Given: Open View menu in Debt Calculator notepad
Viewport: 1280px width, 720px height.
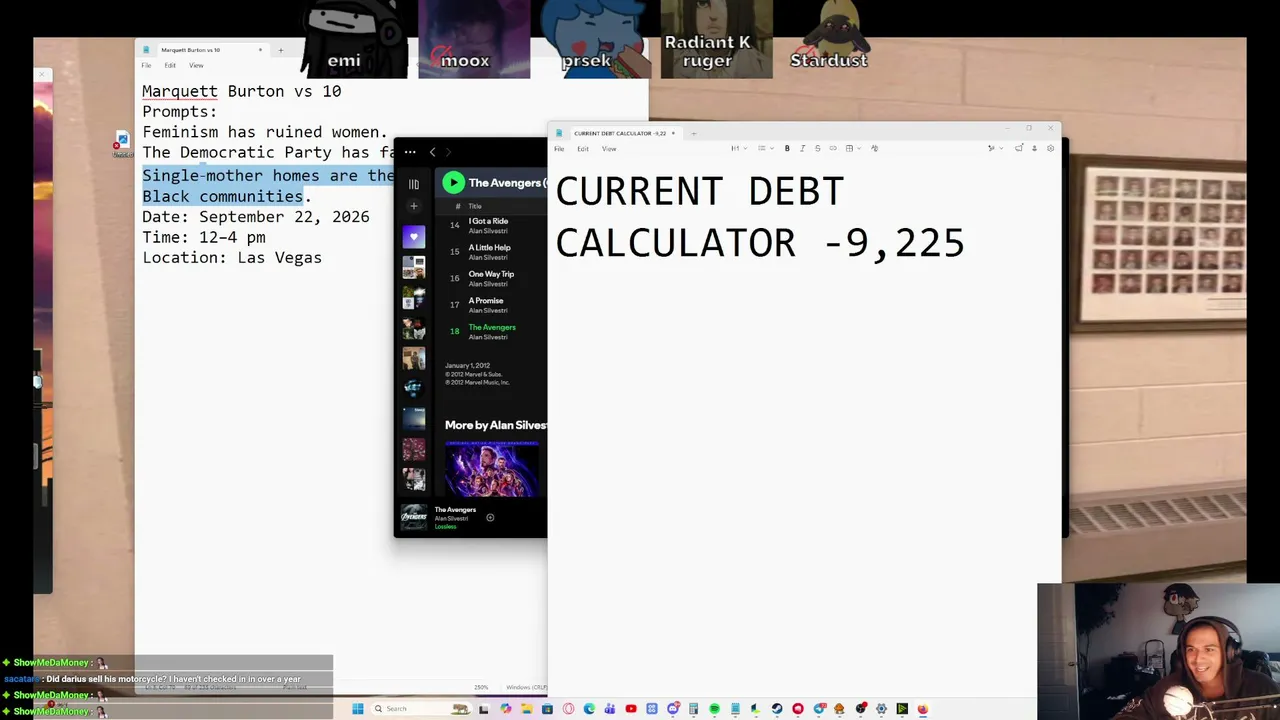Looking at the screenshot, I should [609, 149].
